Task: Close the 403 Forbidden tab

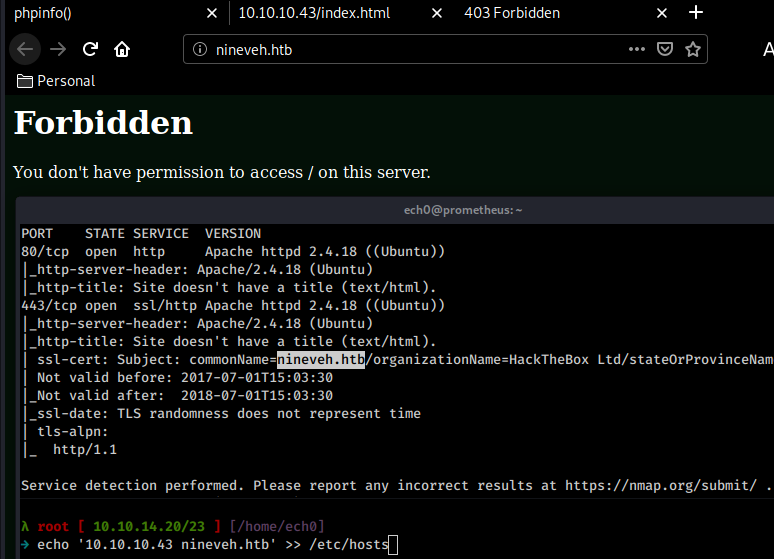Action: click(662, 13)
